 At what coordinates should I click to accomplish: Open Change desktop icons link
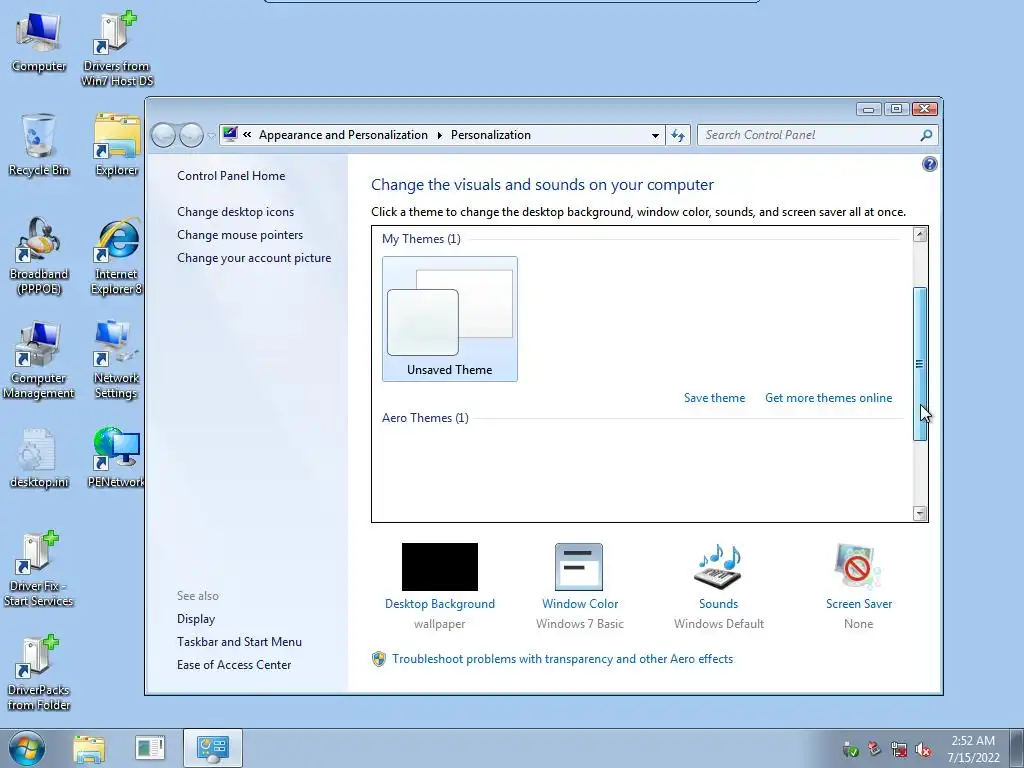pyautogui.click(x=236, y=212)
